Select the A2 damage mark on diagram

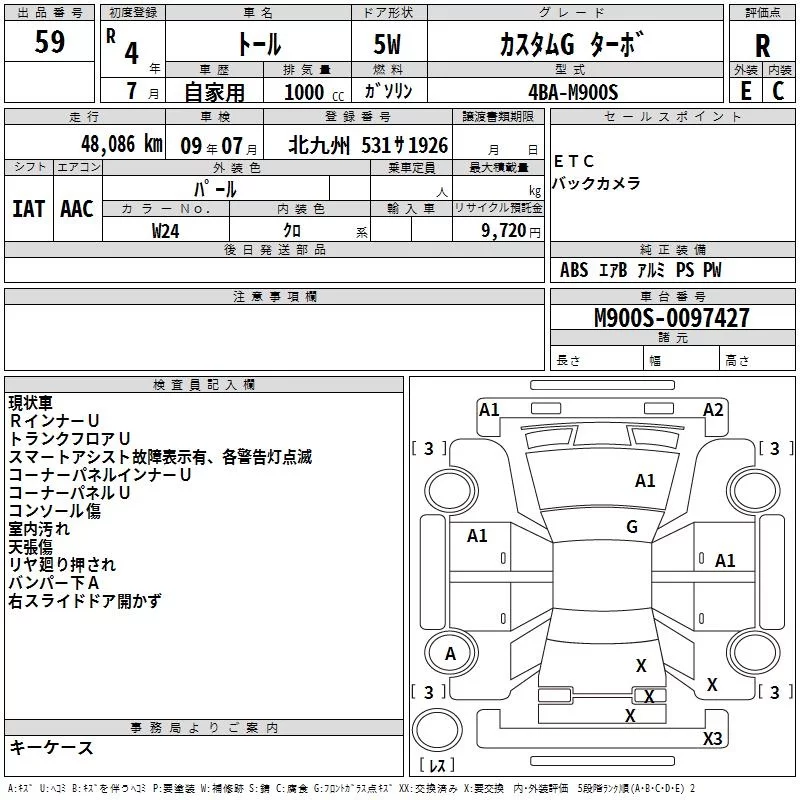713,409
